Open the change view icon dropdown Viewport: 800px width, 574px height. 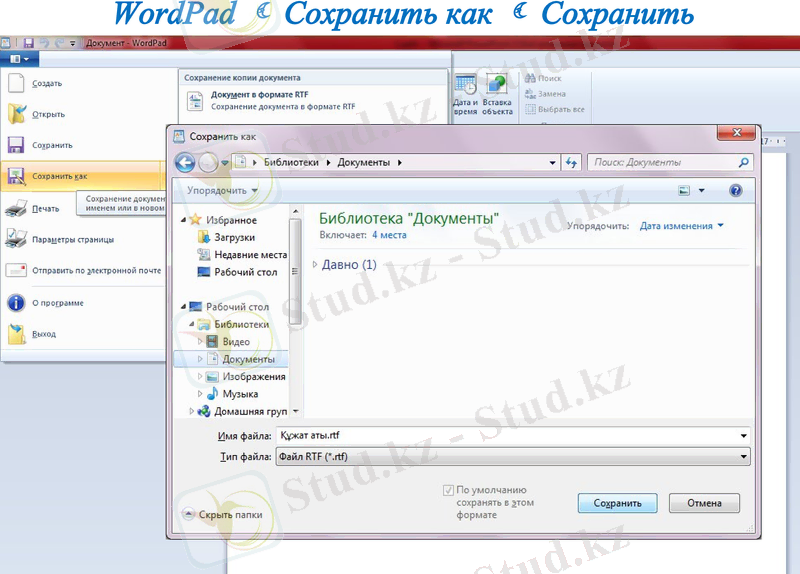pyautogui.click(x=701, y=190)
